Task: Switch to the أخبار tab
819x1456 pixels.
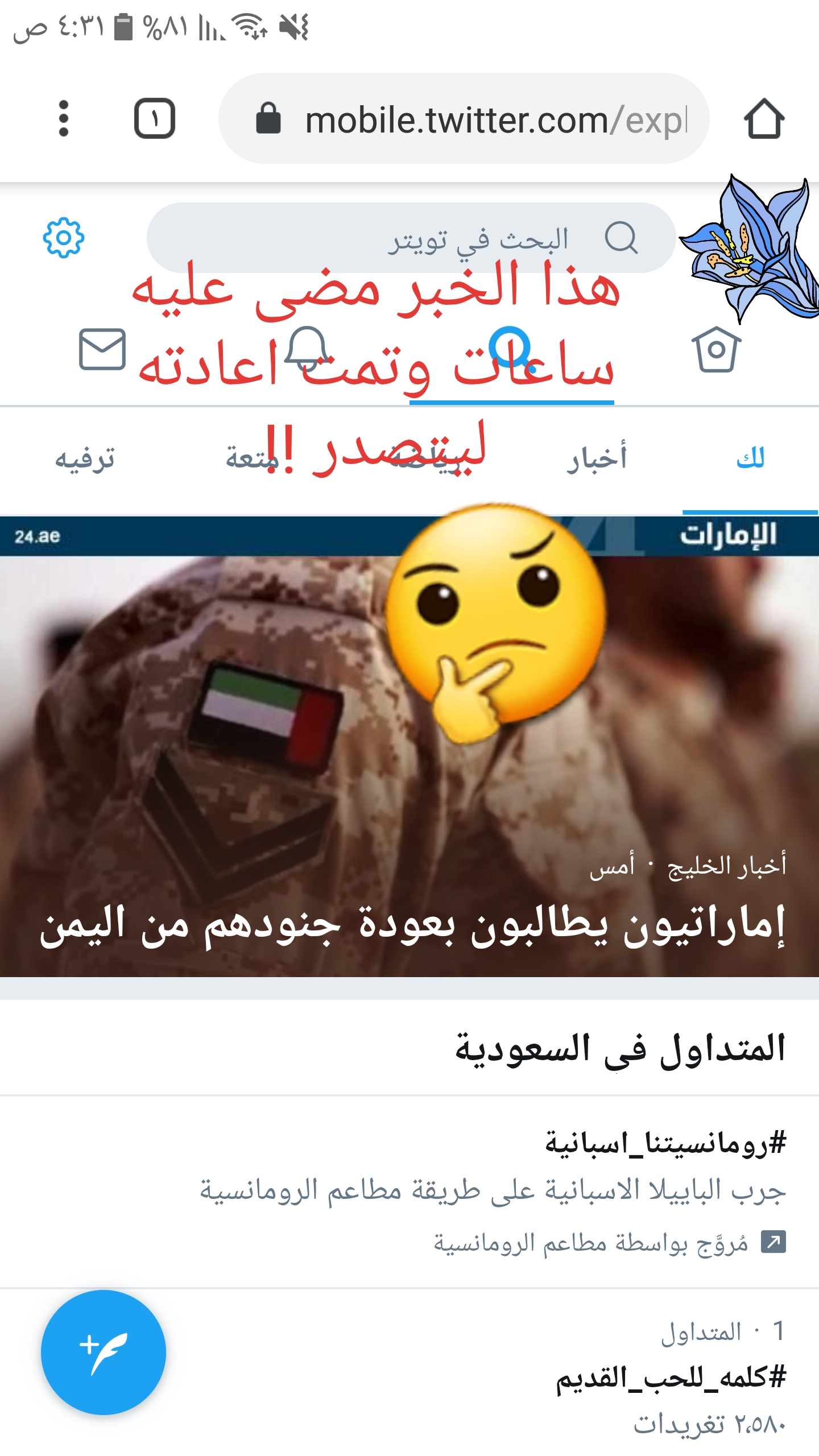Action: [x=597, y=458]
